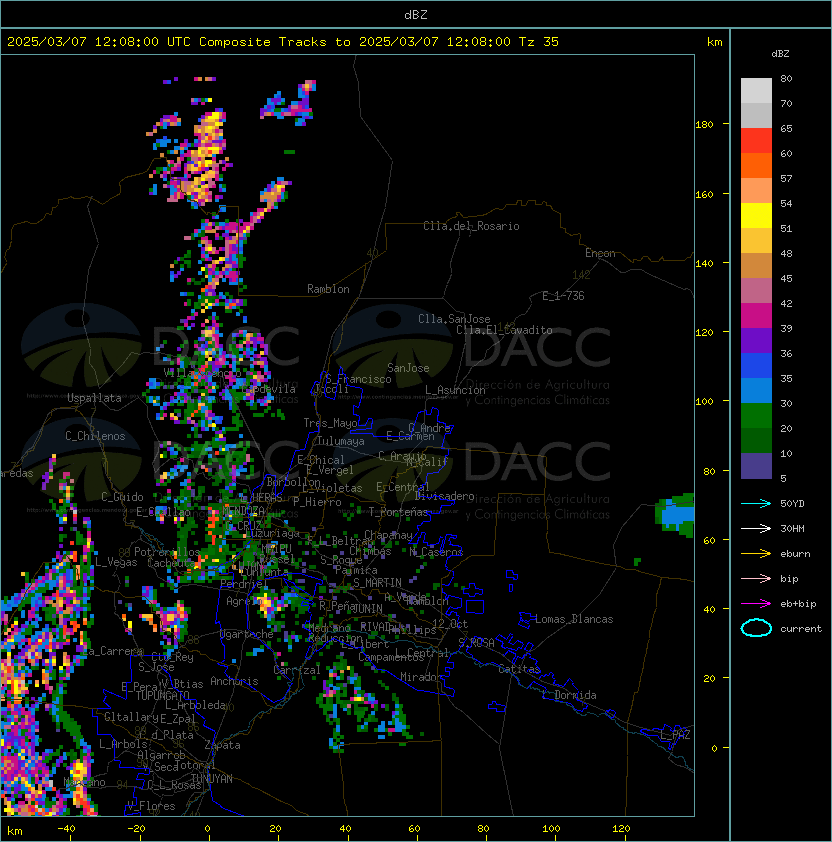Click the dBZ title at top center

[x=416, y=14]
